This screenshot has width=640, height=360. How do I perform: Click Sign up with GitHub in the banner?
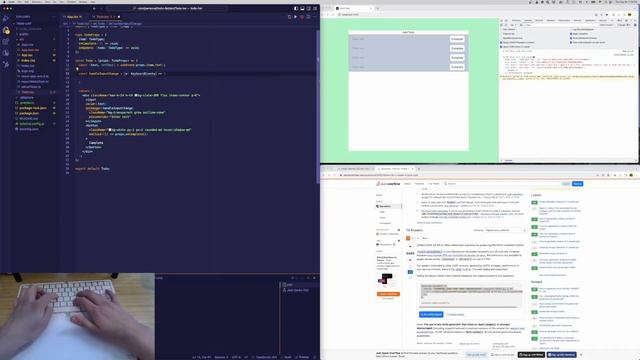531,355
